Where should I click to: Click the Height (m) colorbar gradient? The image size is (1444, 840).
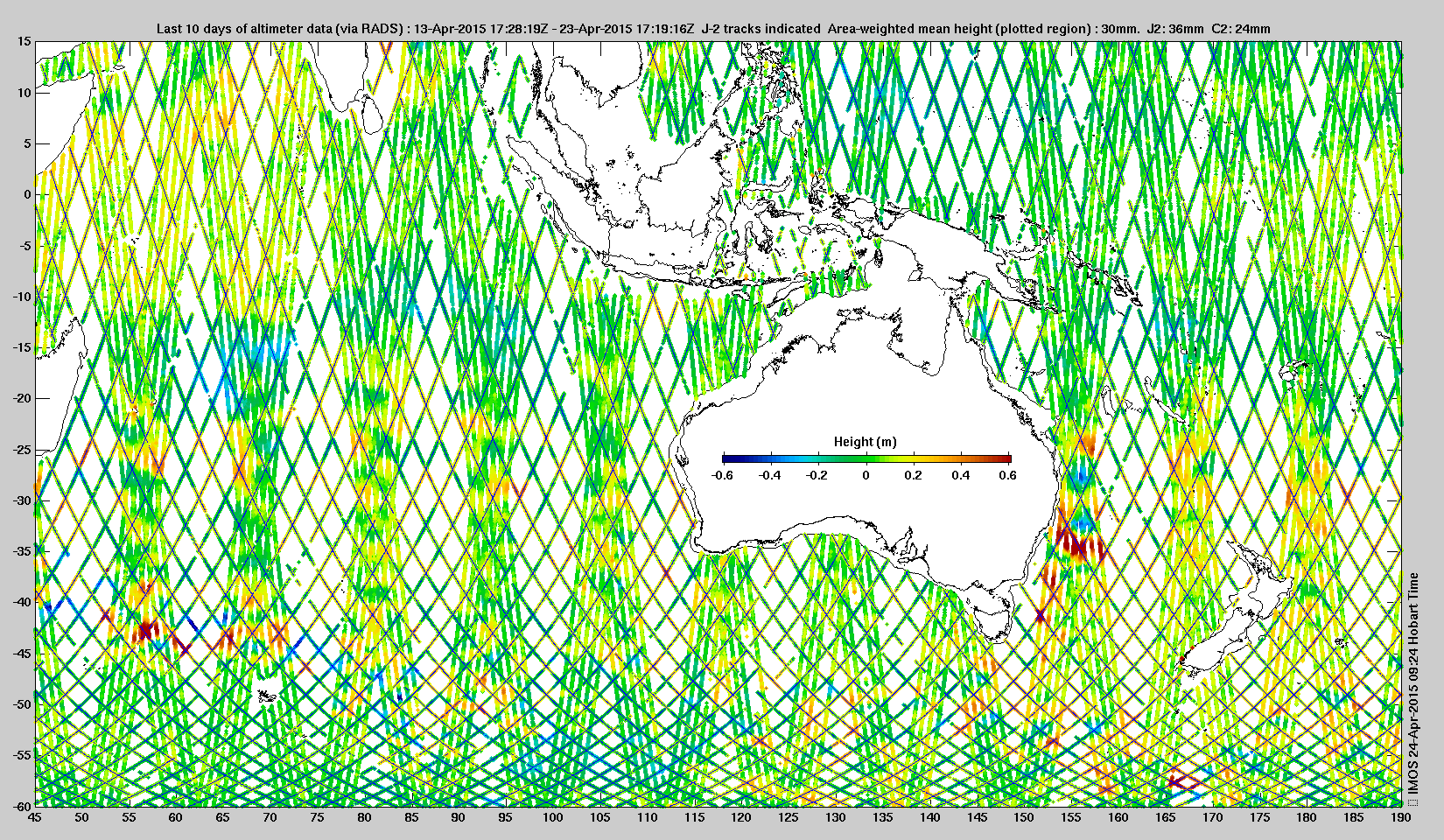[x=866, y=458]
